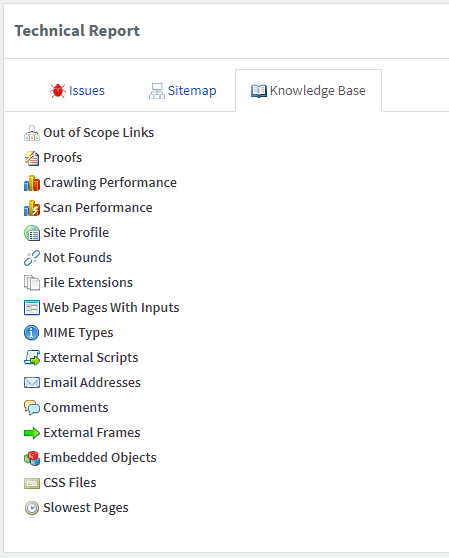This screenshot has width=449, height=558.
Task: View the Scan Performance report
Action: pyautogui.click(x=98, y=207)
